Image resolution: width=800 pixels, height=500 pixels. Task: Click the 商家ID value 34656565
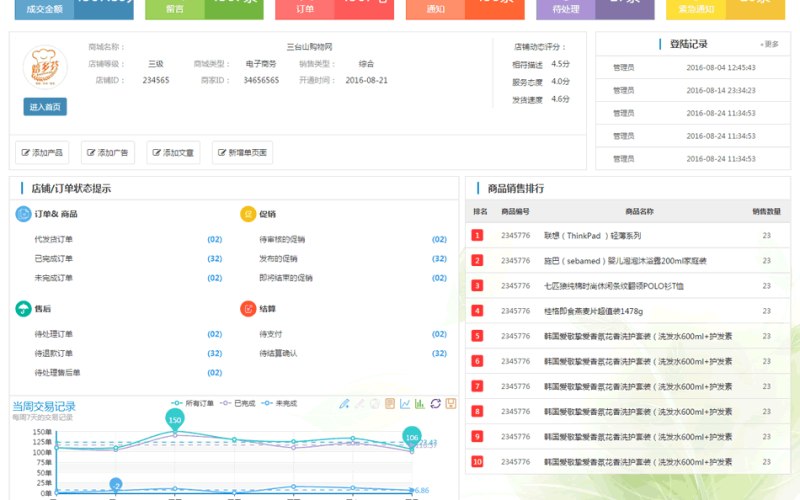(261, 80)
